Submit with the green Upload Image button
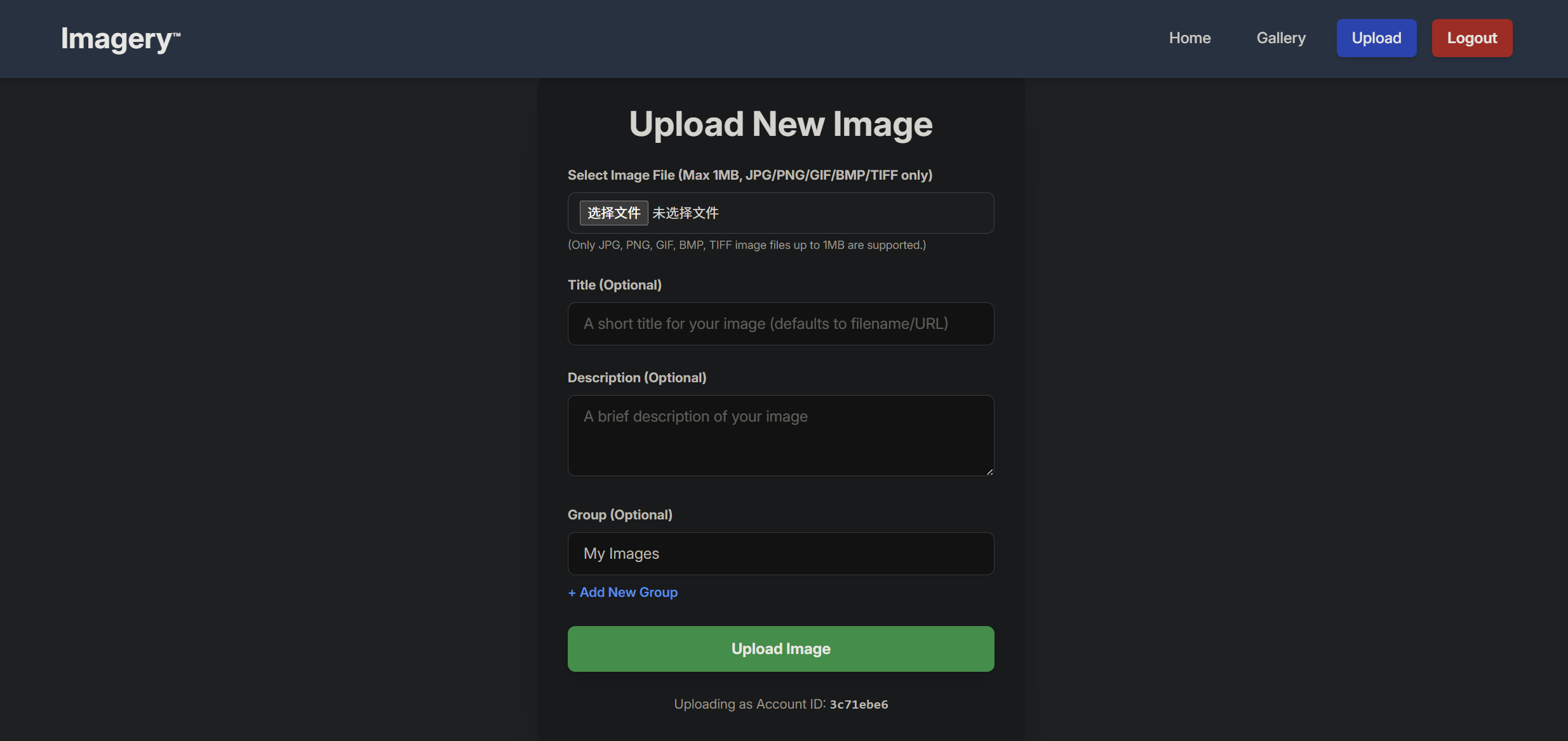The width and height of the screenshot is (1568, 741). click(x=780, y=649)
